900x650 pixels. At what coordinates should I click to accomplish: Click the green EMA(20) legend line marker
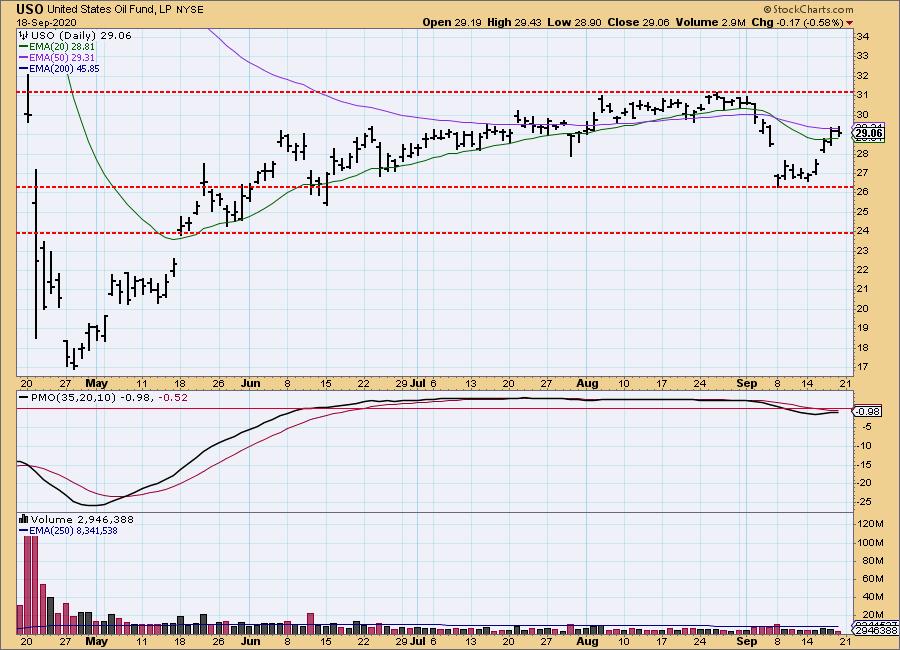[x=23, y=47]
